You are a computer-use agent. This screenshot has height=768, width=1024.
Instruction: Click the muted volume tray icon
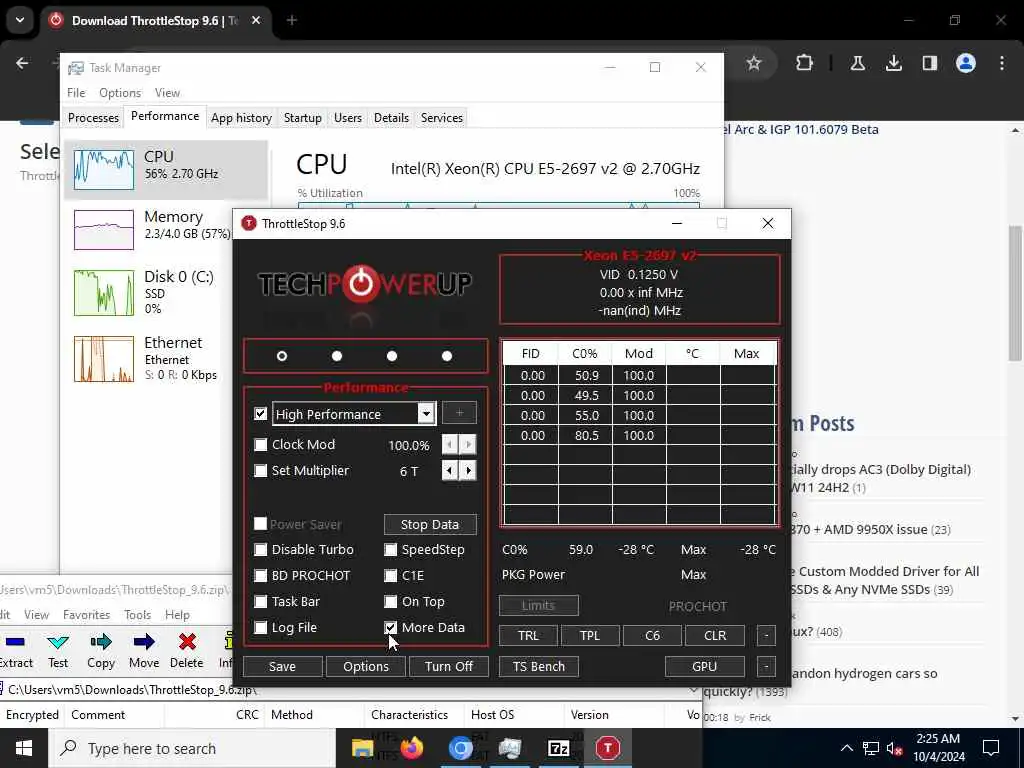(895, 748)
